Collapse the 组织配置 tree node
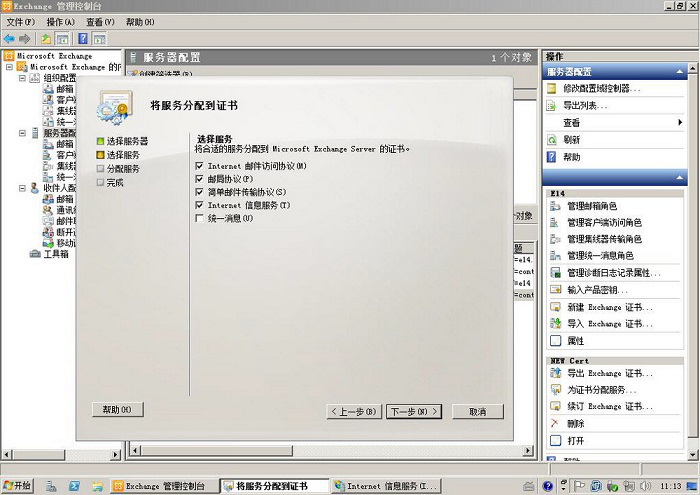The height and width of the screenshot is (495, 700). (22, 77)
